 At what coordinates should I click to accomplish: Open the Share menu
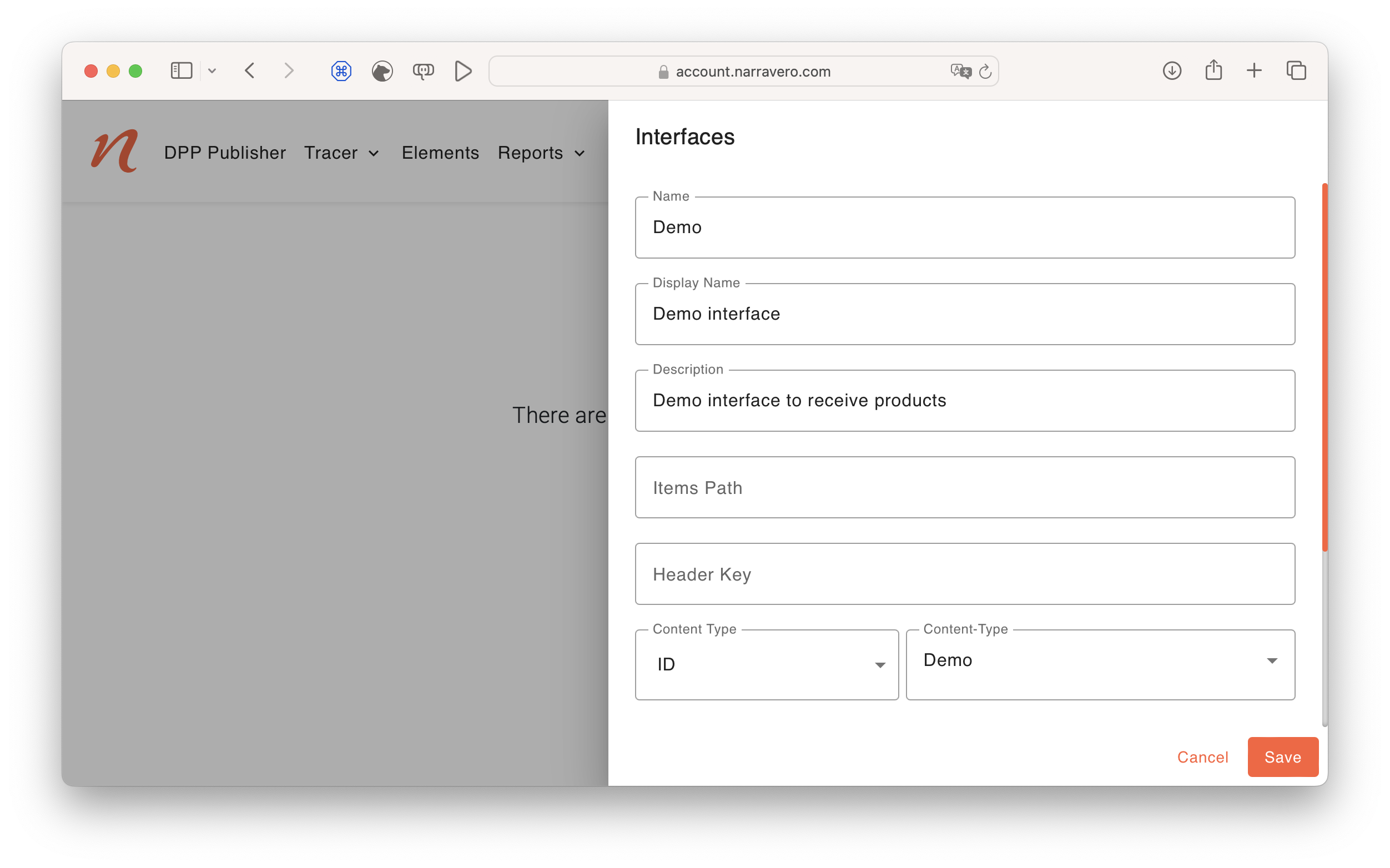pyautogui.click(x=1212, y=70)
